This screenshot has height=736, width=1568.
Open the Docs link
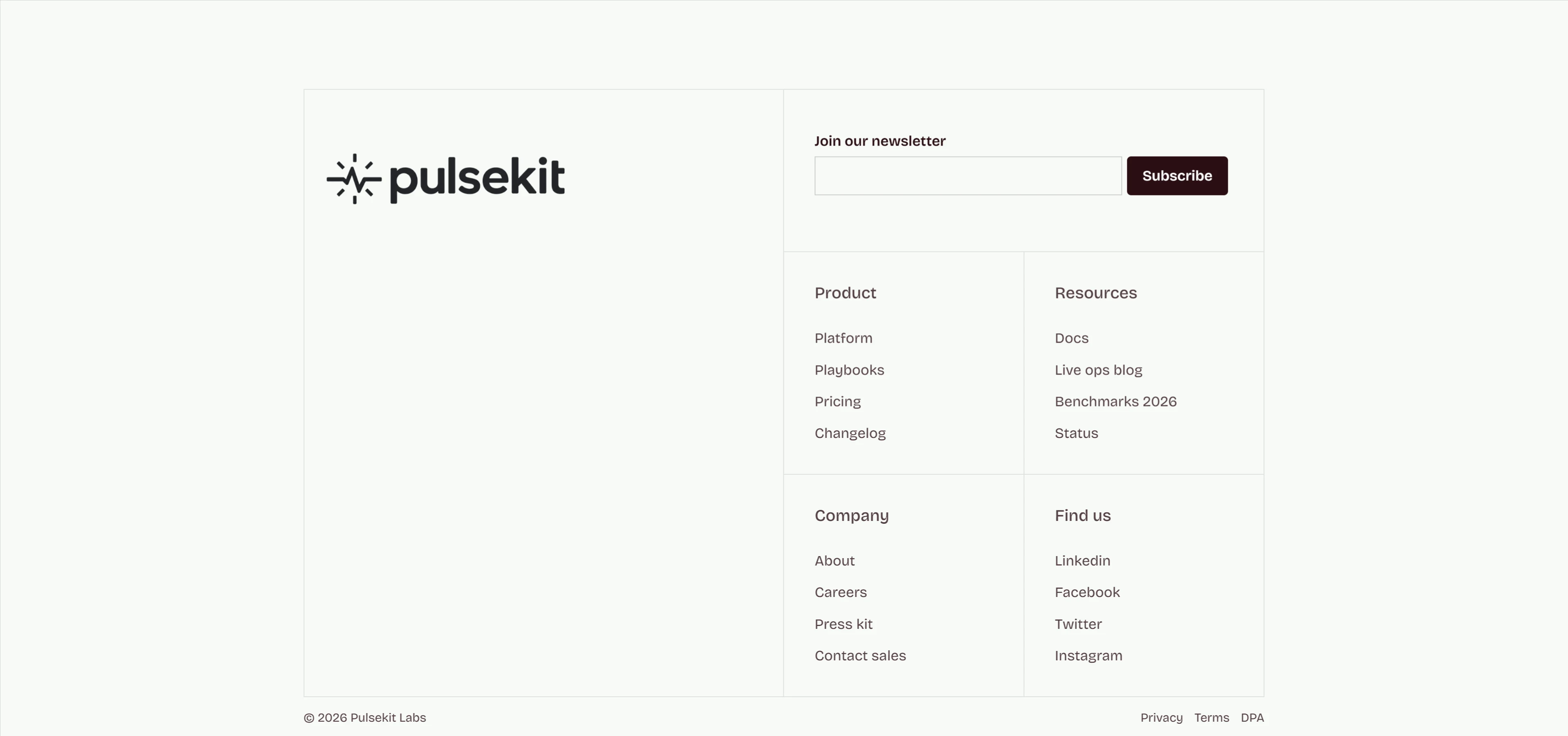point(1071,338)
